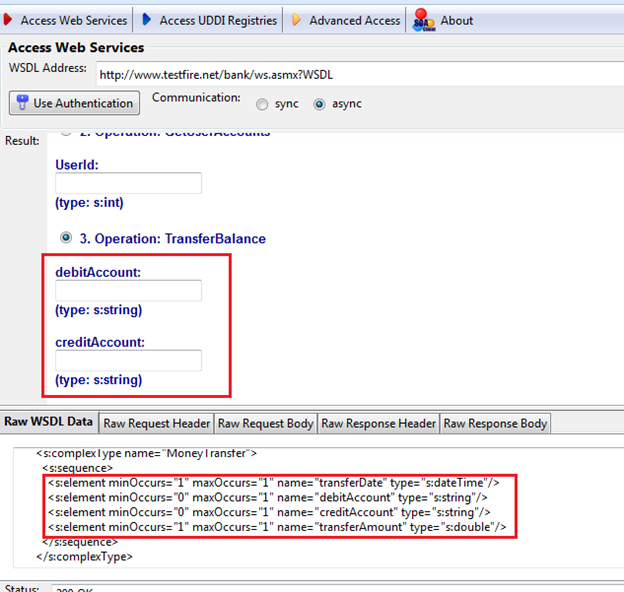Click the blue arrow icon beside Access UDDI Registries
Image resolution: width=624 pixels, height=592 pixels.
[x=147, y=20]
